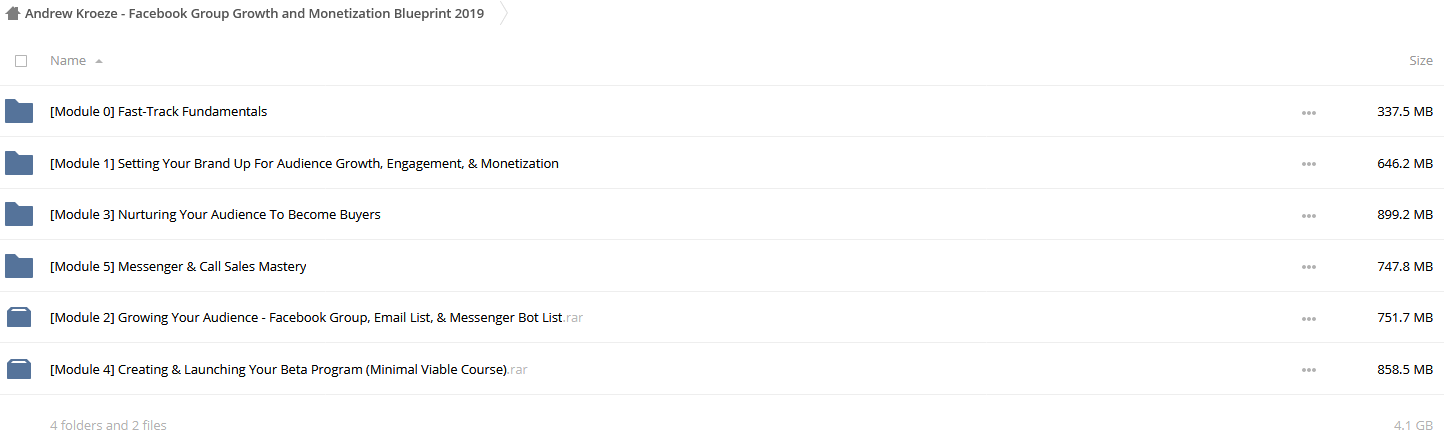Image resolution: width=1444 pixels, height=445 pixels.
Task: Click the Module 4 rar archive icon
Action: pos(19,369)
